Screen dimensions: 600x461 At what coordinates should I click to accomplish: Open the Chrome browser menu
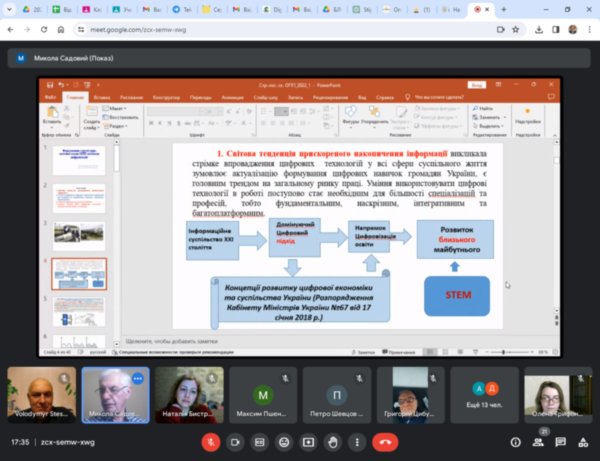click(588, 31)
